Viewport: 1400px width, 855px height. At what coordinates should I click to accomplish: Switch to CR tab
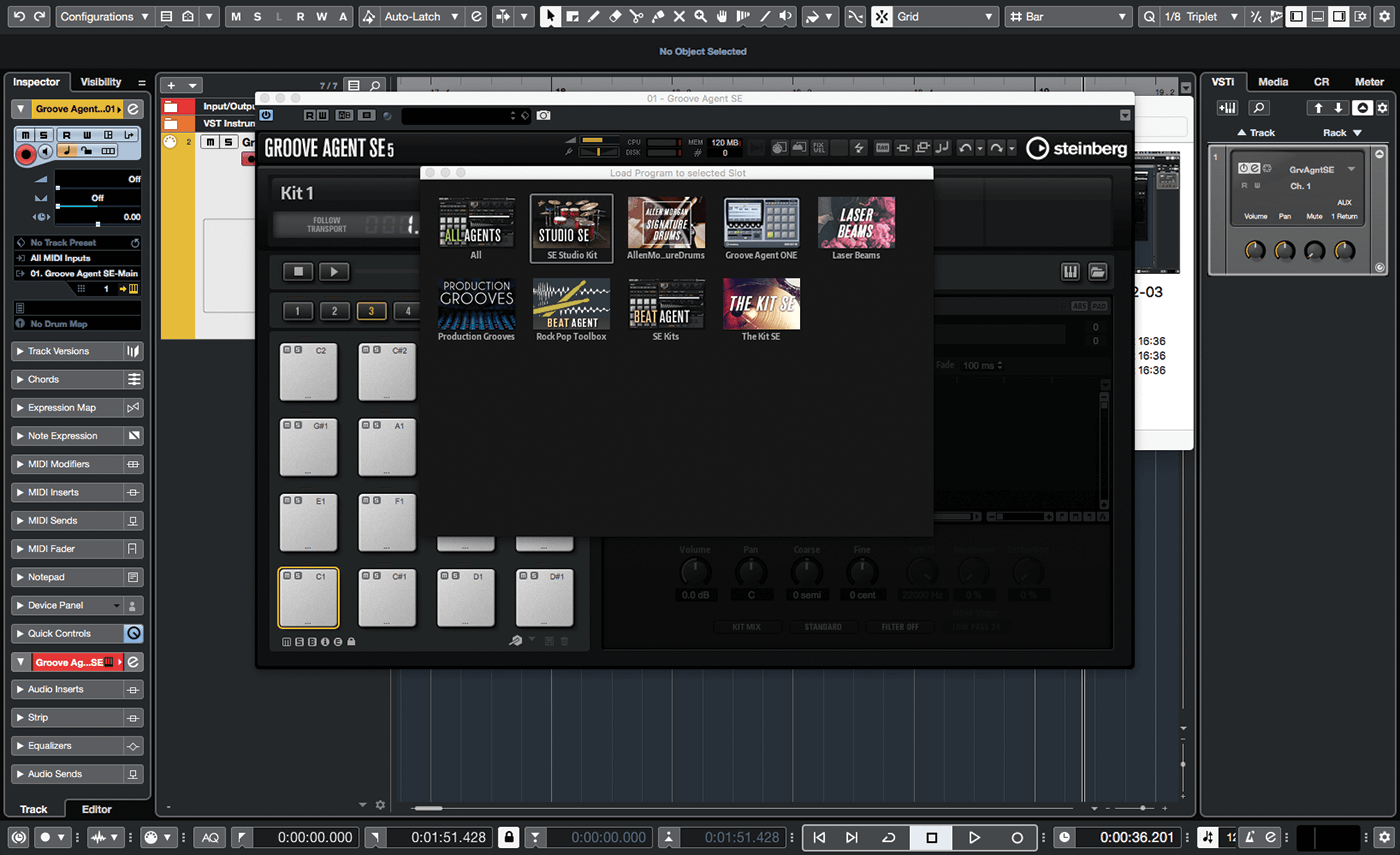1322,82
